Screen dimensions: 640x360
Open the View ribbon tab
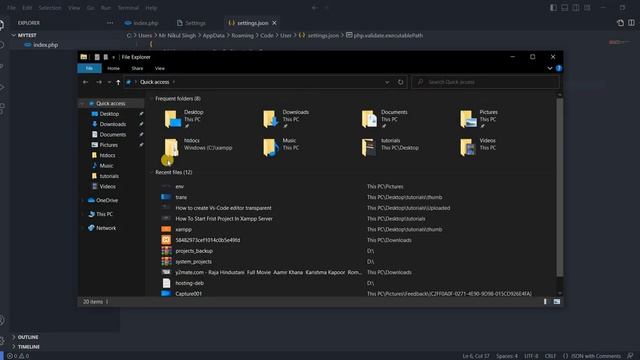tap(160, 69)
